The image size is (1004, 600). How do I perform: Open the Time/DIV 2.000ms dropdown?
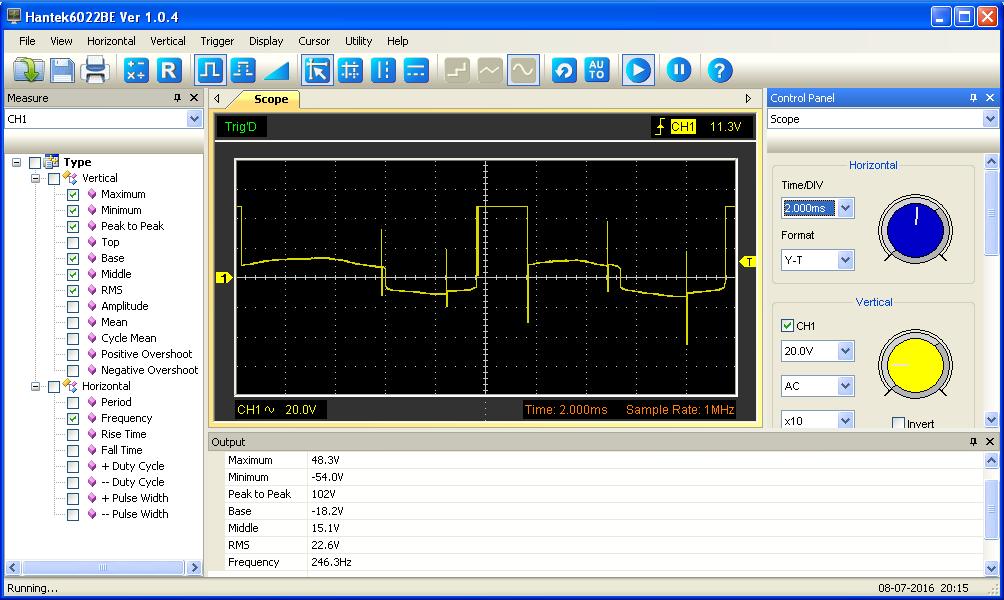[x=845, y=208]
